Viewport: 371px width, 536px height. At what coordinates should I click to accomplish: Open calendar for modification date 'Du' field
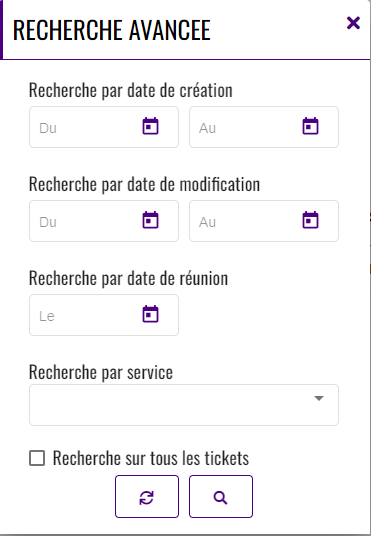[x=150, y=220]
